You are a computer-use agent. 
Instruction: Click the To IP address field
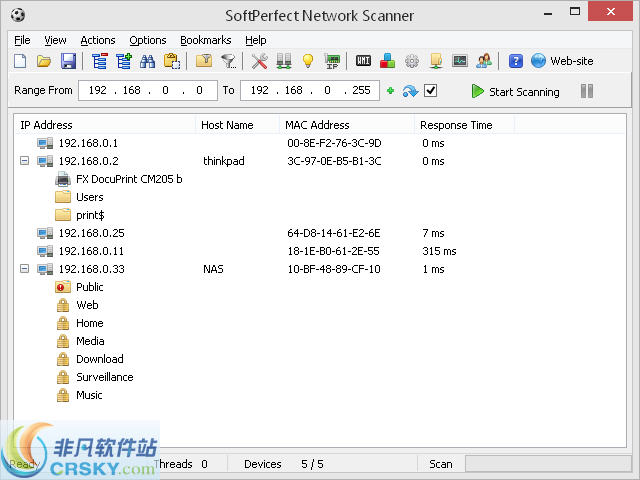click(310, 90)
